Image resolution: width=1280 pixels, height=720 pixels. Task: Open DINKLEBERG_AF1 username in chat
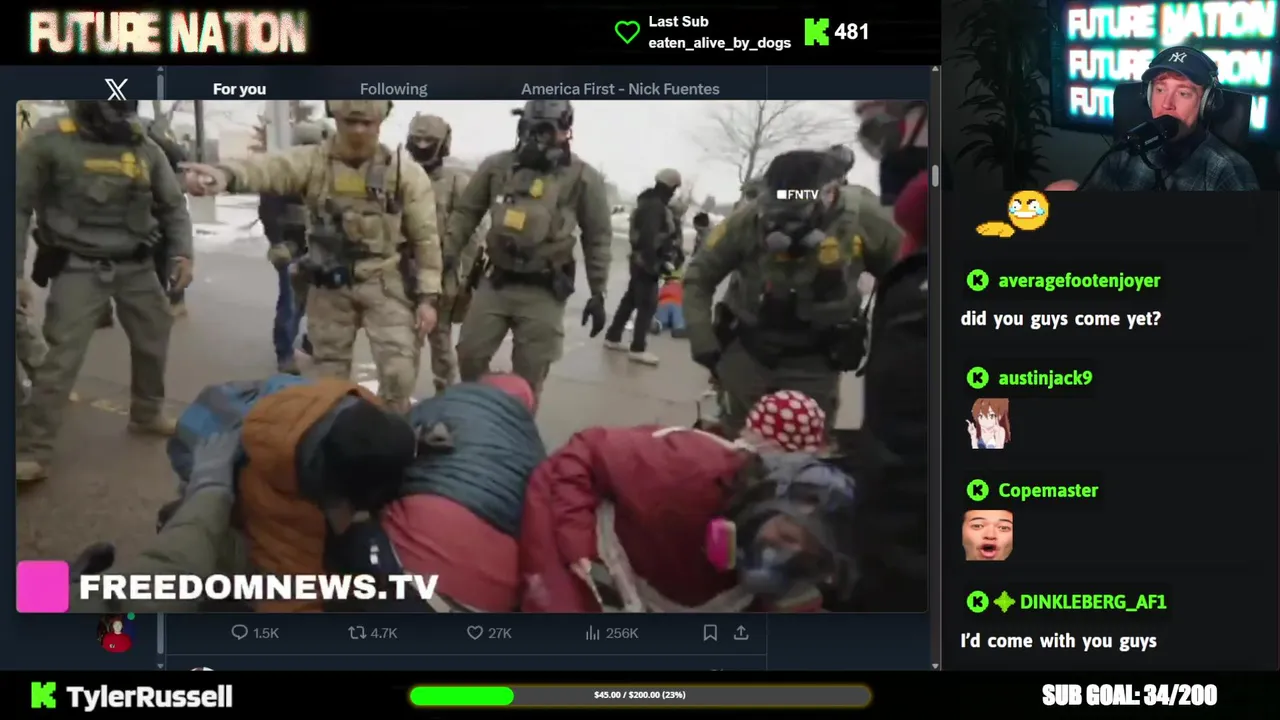point(1093,602)
